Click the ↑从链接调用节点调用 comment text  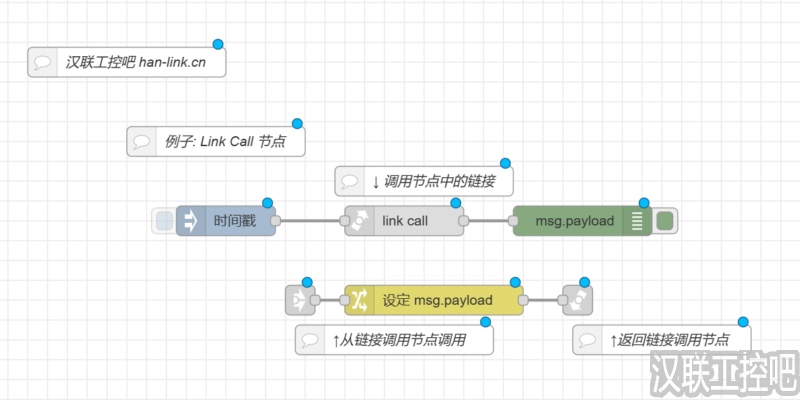[406, 340]
